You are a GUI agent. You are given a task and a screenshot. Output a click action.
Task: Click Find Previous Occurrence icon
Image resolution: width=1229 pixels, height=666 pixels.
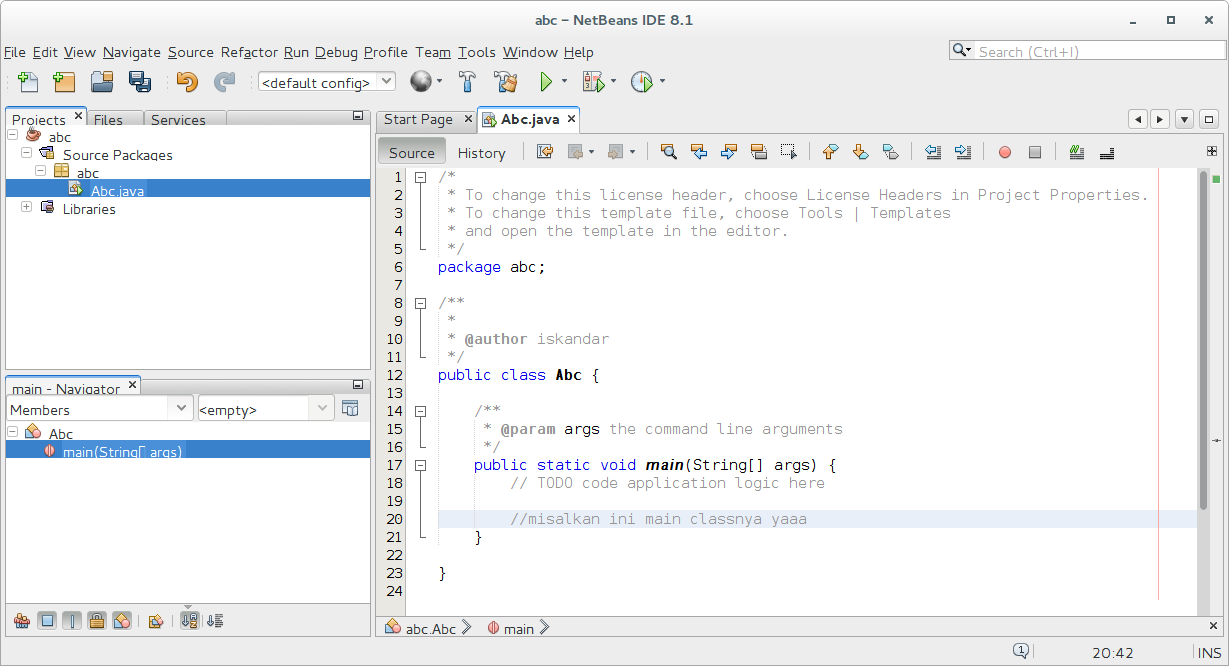pyautogui.click(x=699, y=152)
